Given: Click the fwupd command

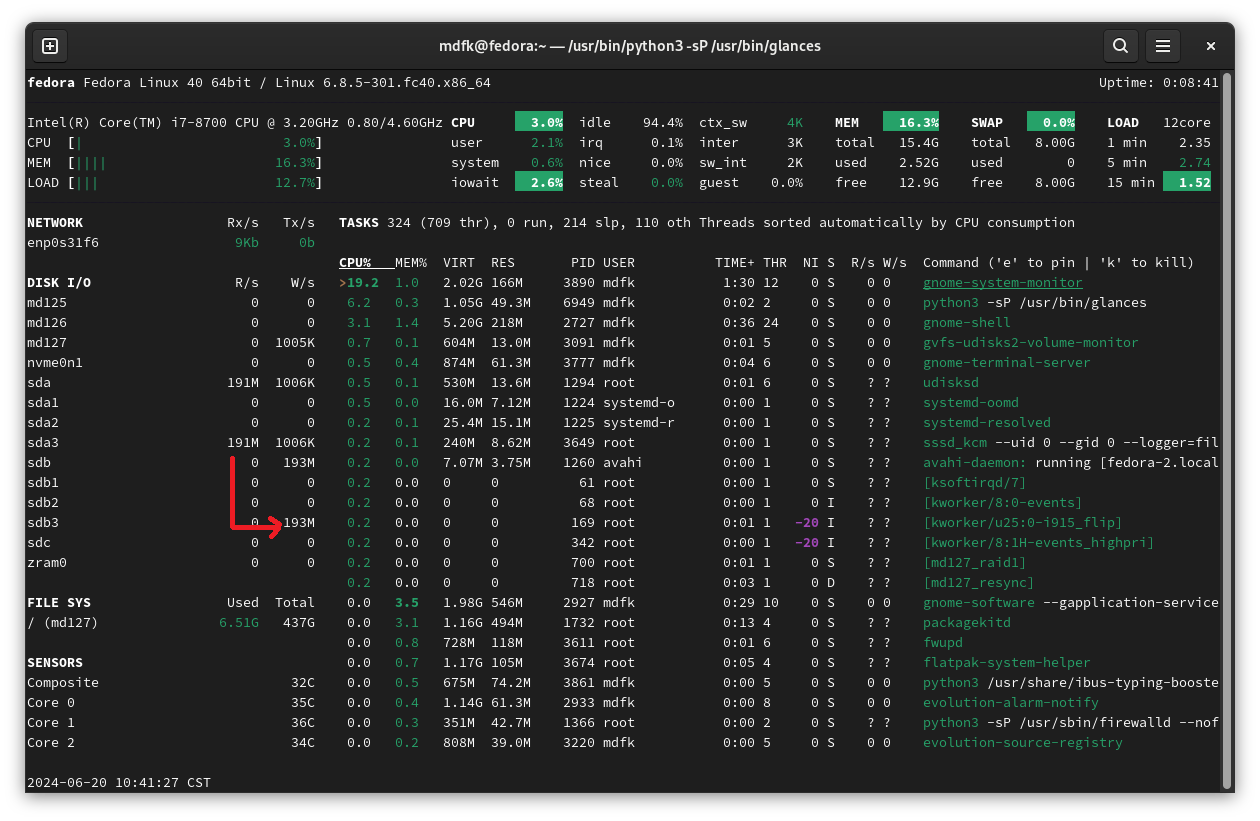Looking at the screenshot, I should [943, 643].
